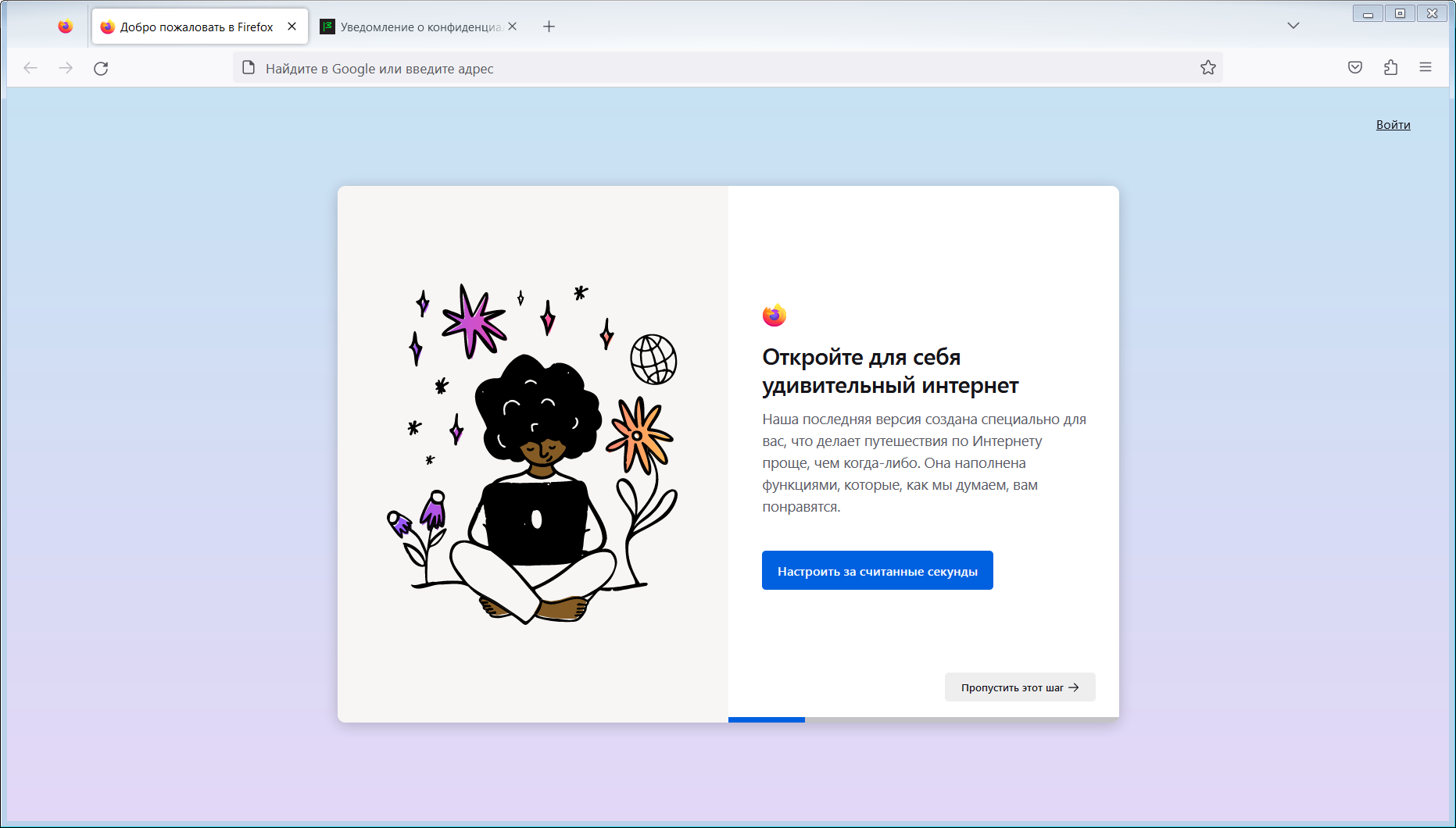Go forward with the forward arrow
Viewport: 1456px width, 828px height.
click(x=66, y=68)
